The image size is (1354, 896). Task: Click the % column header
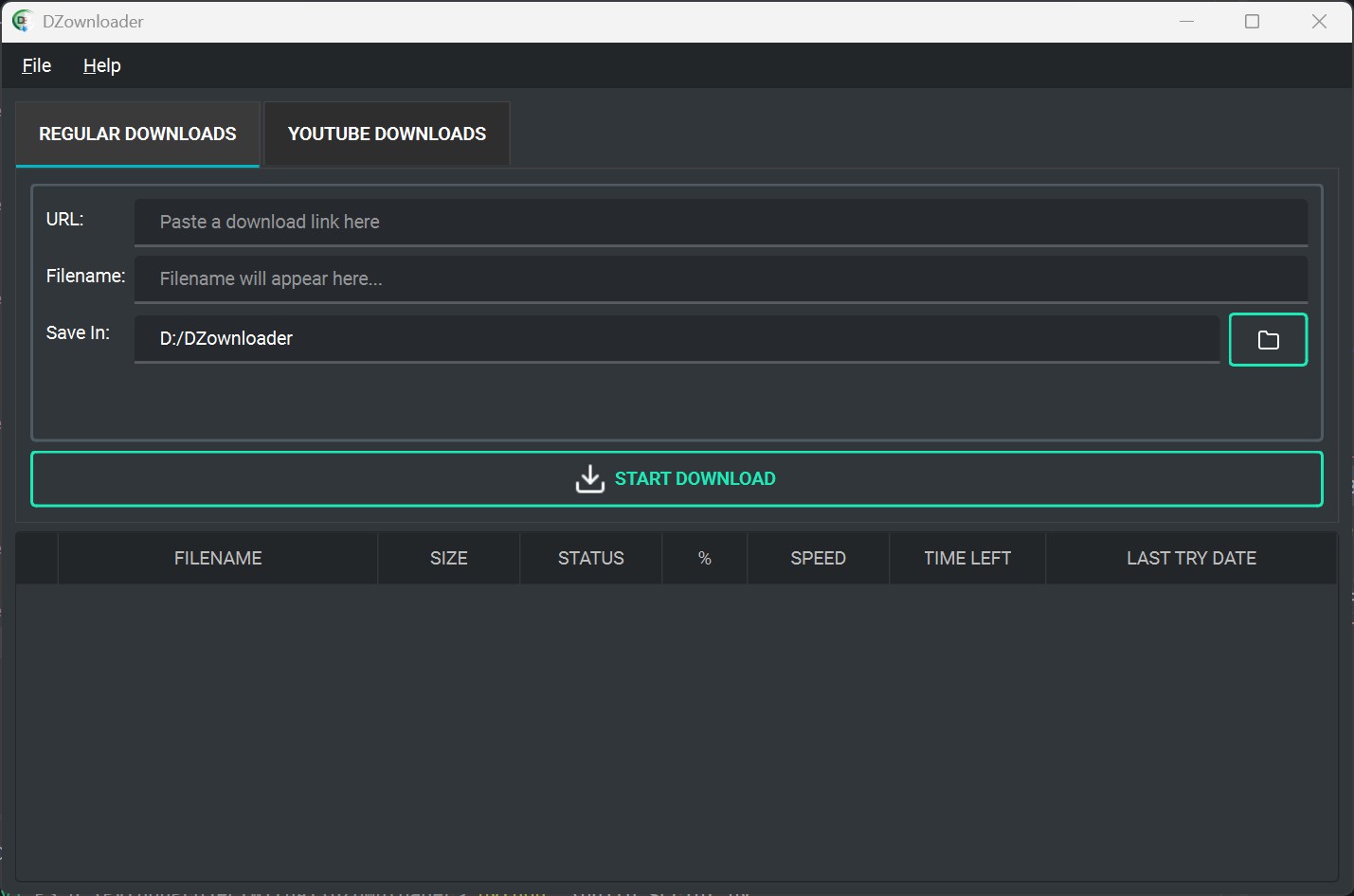705,558
